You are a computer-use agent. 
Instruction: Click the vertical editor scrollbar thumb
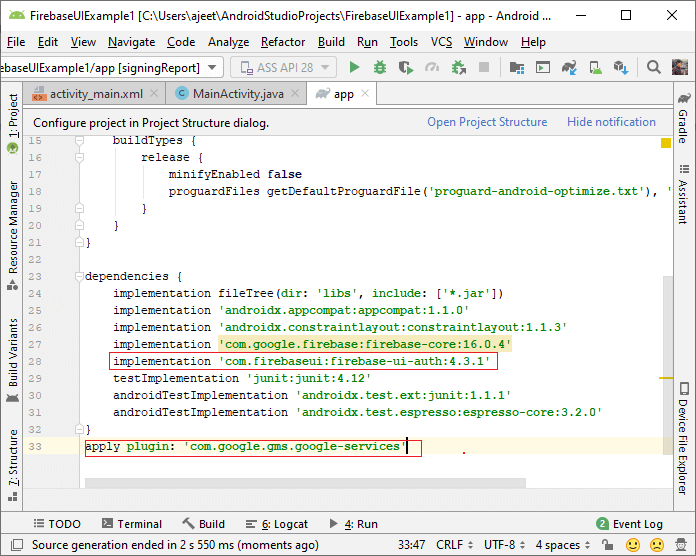(x=668, y=365)
